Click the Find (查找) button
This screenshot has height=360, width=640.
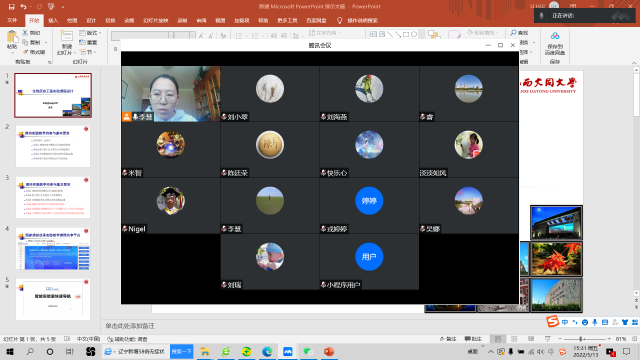point(520,33)
